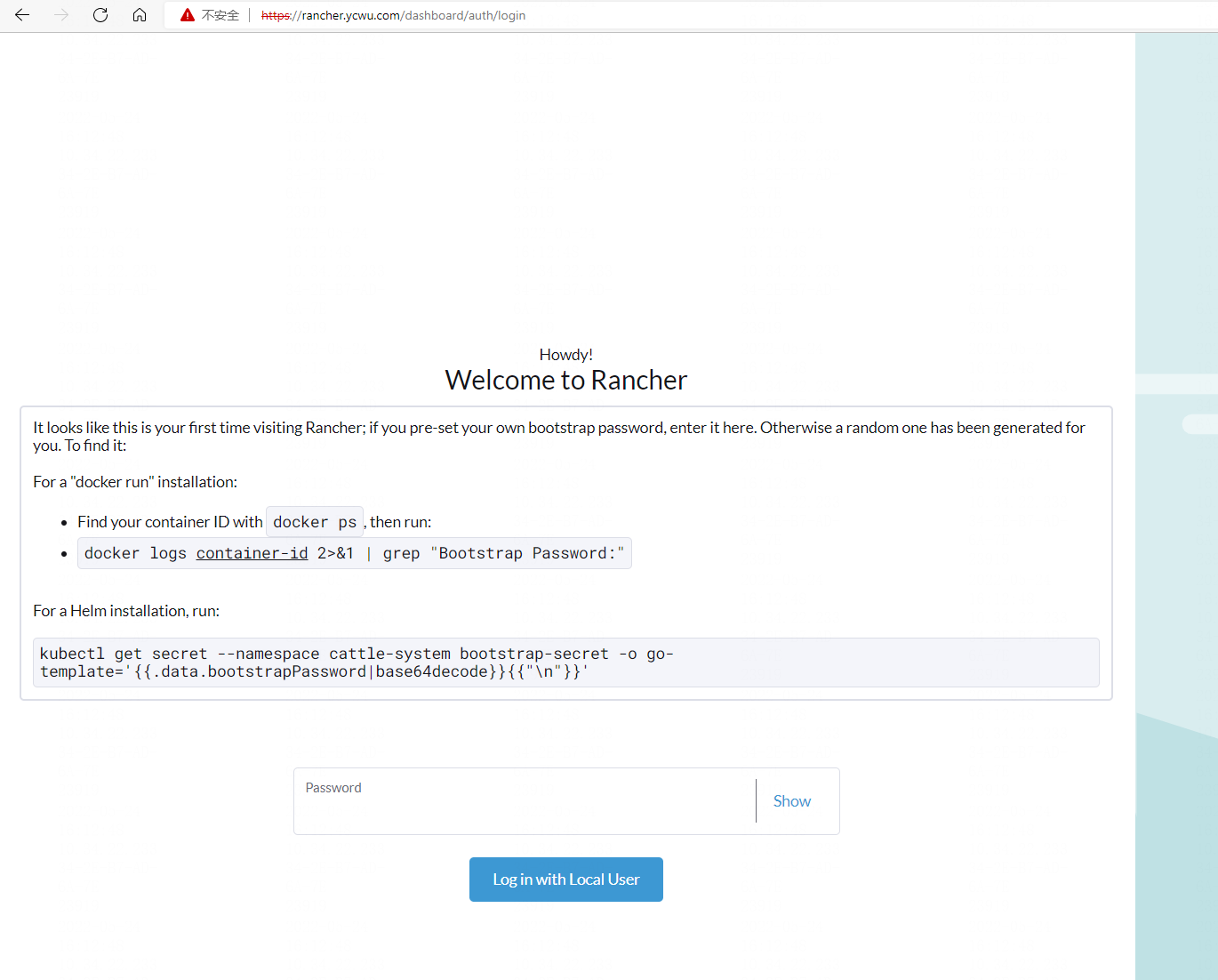Click the red security warning triangle icon
Screen dimensions: 1218x980
click(186, 14)
